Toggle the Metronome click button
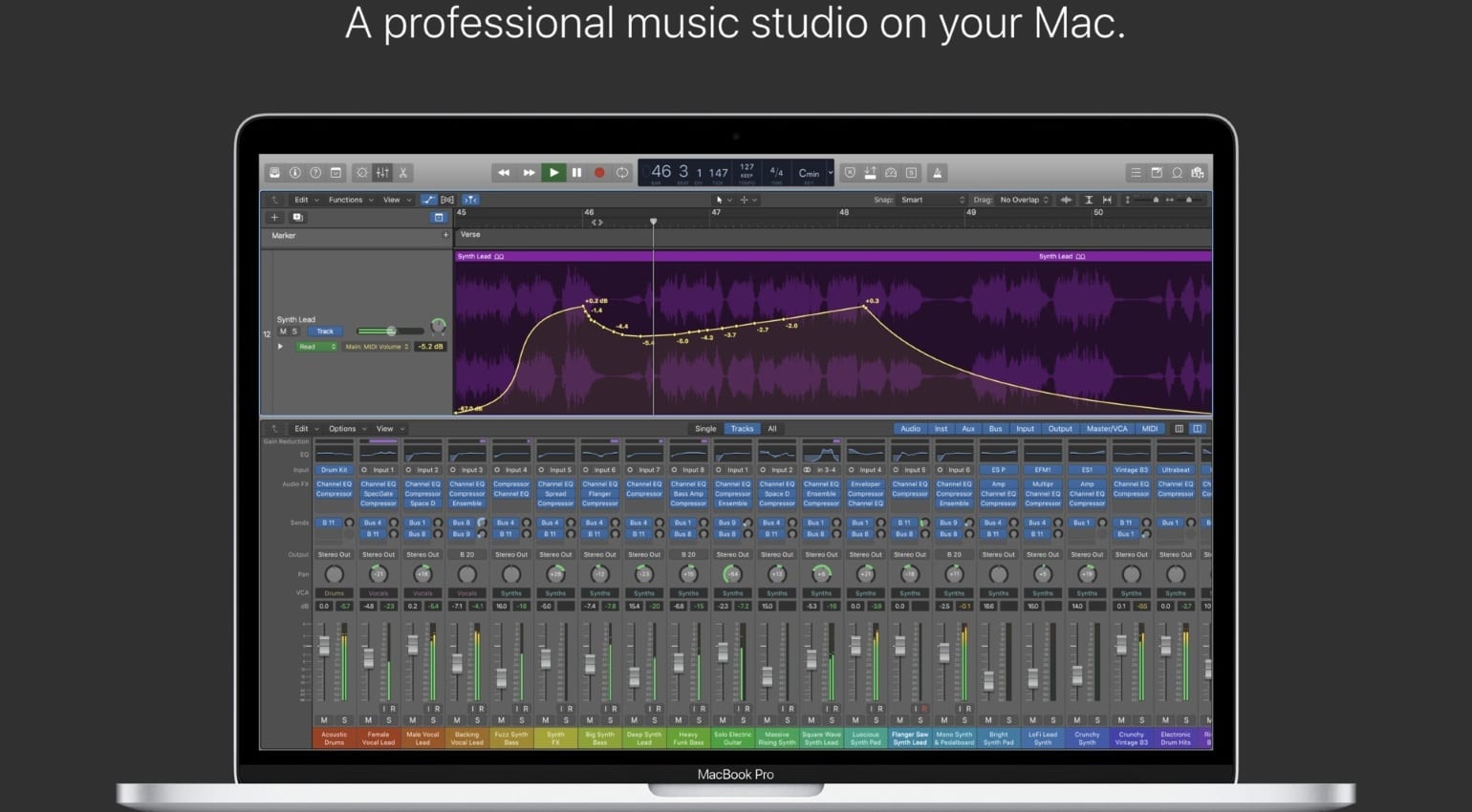Image resolution: width=1472 pixels, height=812 pixels. click(938, 173)
